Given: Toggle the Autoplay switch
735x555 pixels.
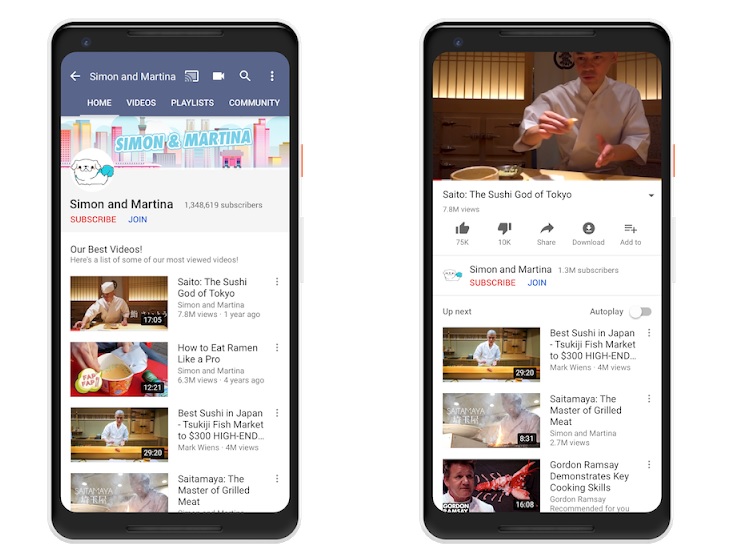Looking at the screenshot, I should 641,312.
